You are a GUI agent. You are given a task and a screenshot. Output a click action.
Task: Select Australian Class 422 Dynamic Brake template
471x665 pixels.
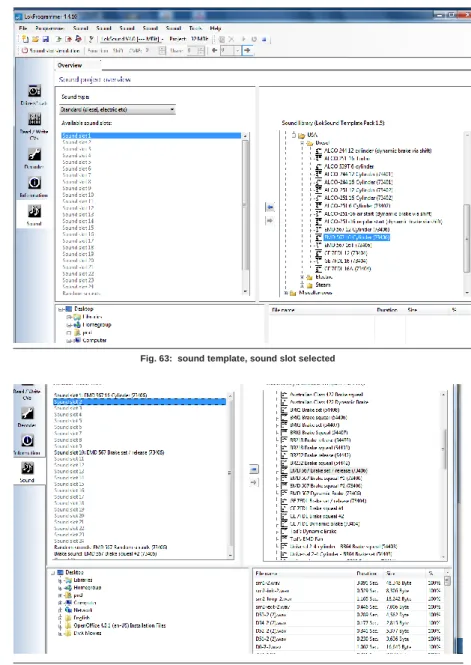click(329, 402)
